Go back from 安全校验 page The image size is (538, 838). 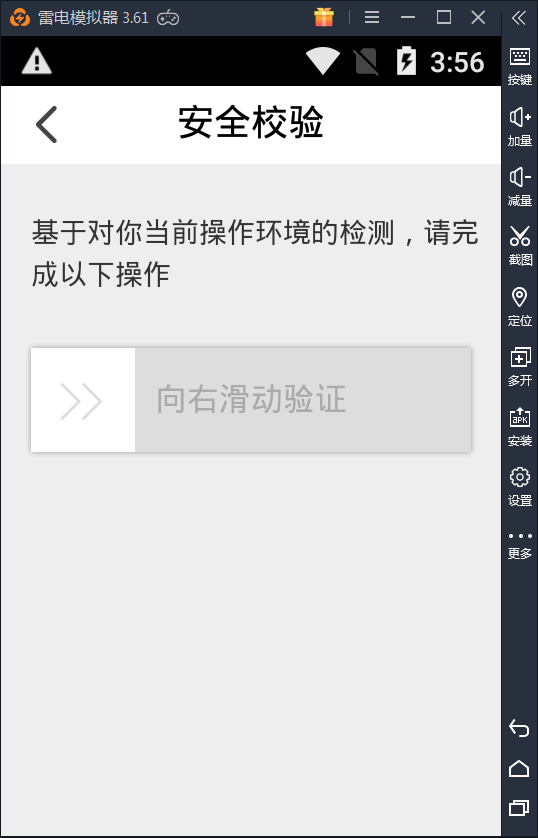click(46, 125)
